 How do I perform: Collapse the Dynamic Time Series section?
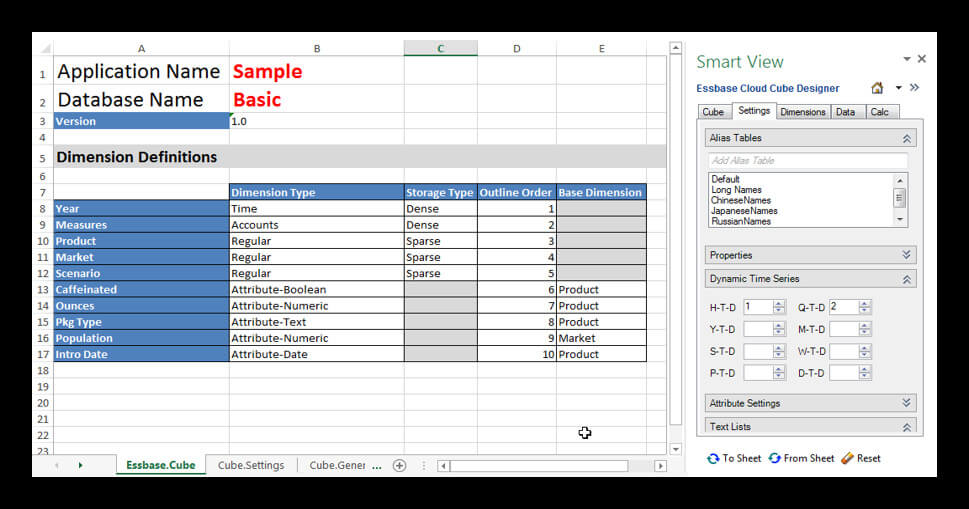pyautogui.click(x=906, y=279)
